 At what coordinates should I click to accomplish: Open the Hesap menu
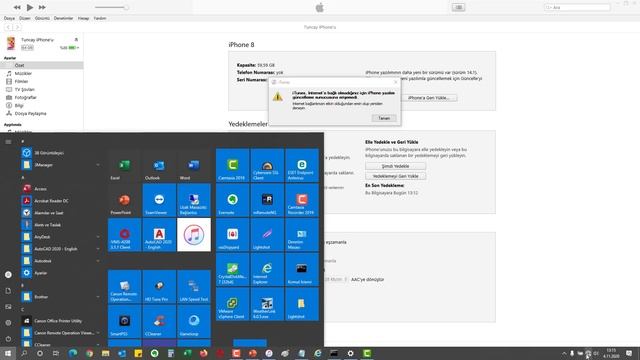point(83,18)
